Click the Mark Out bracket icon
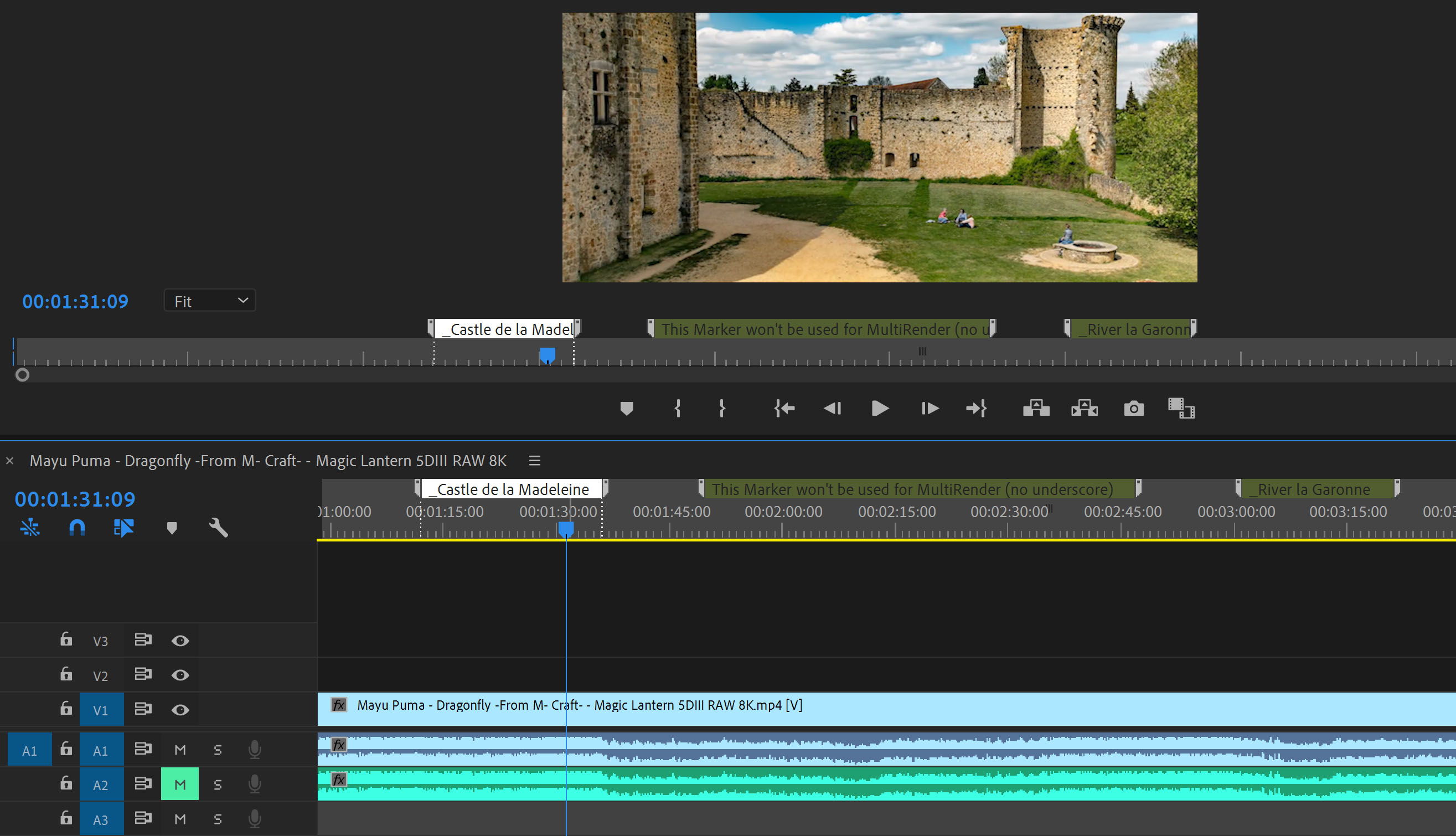 (x=722, y=408)
